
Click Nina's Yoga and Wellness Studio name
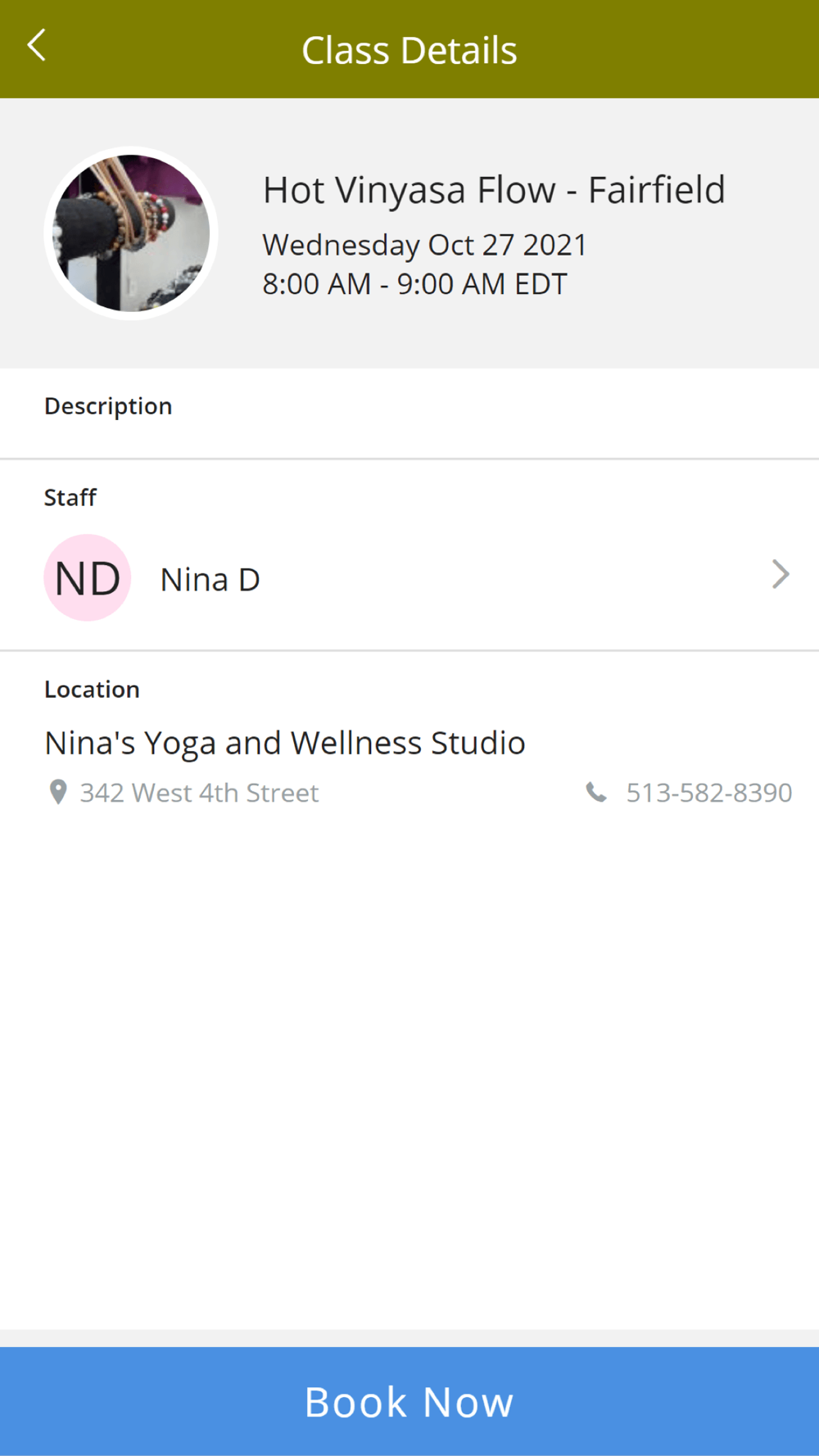point(285,743)
